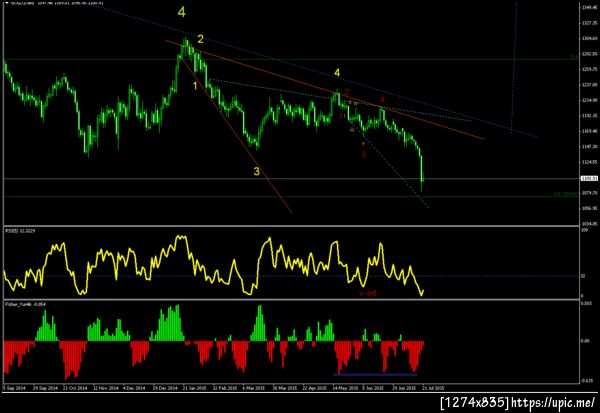Screen dimensions: 600x413
Task: Click the highlighted current price marker
Action: point(589,178)
